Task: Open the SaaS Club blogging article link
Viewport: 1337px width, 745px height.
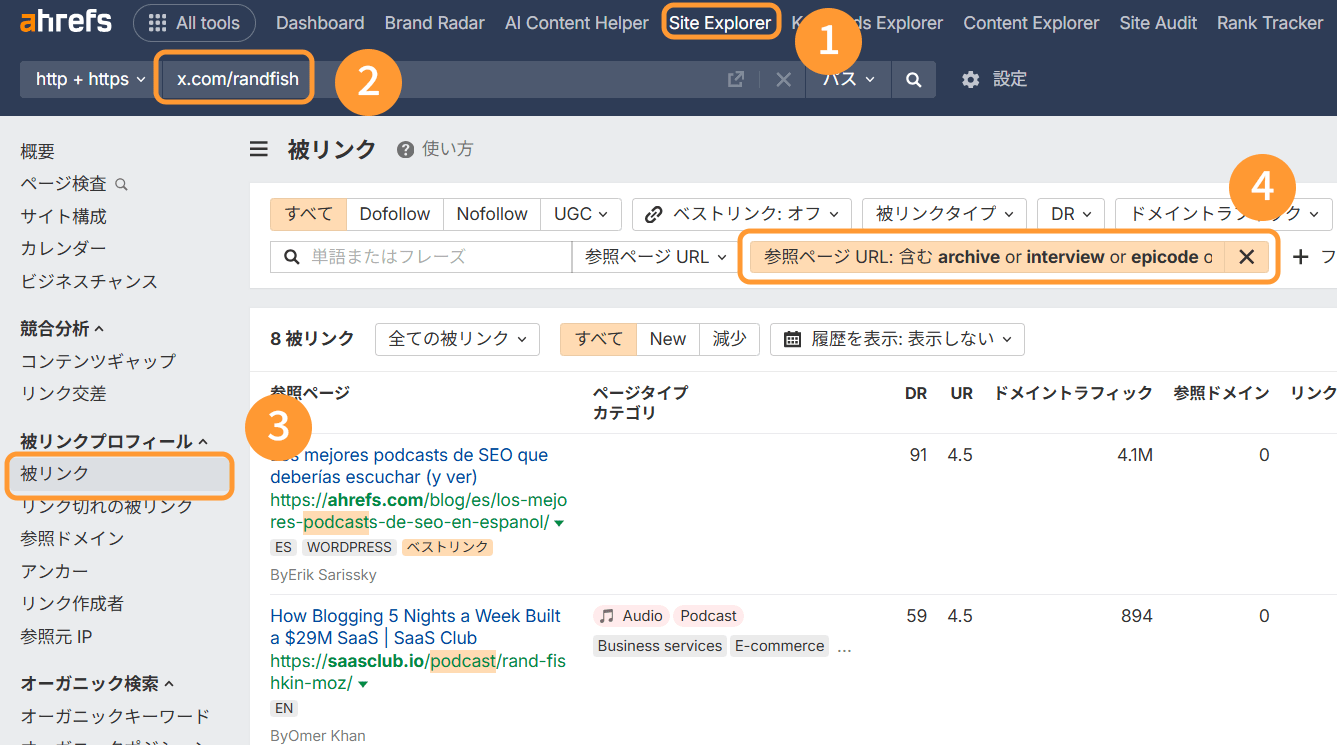Action: [x=416, y=627]
